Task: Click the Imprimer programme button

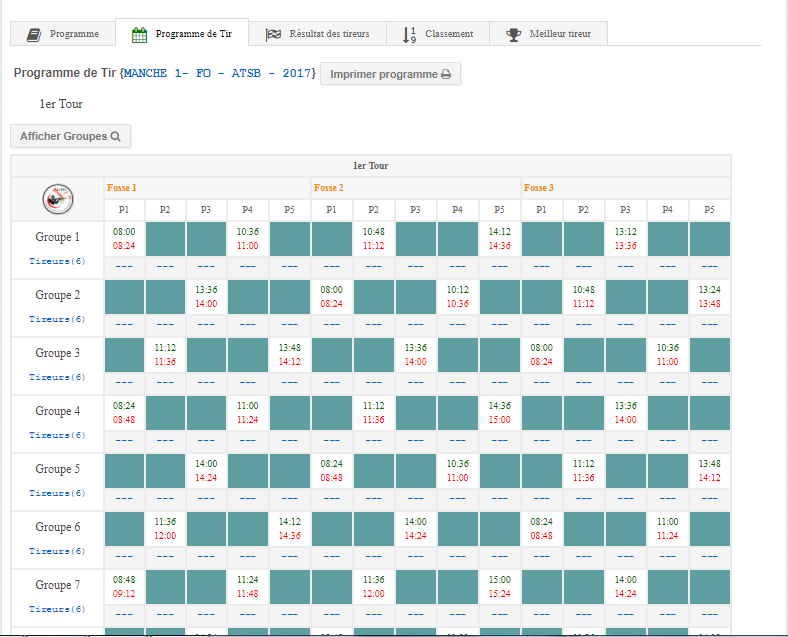Action: click(390, 74)
